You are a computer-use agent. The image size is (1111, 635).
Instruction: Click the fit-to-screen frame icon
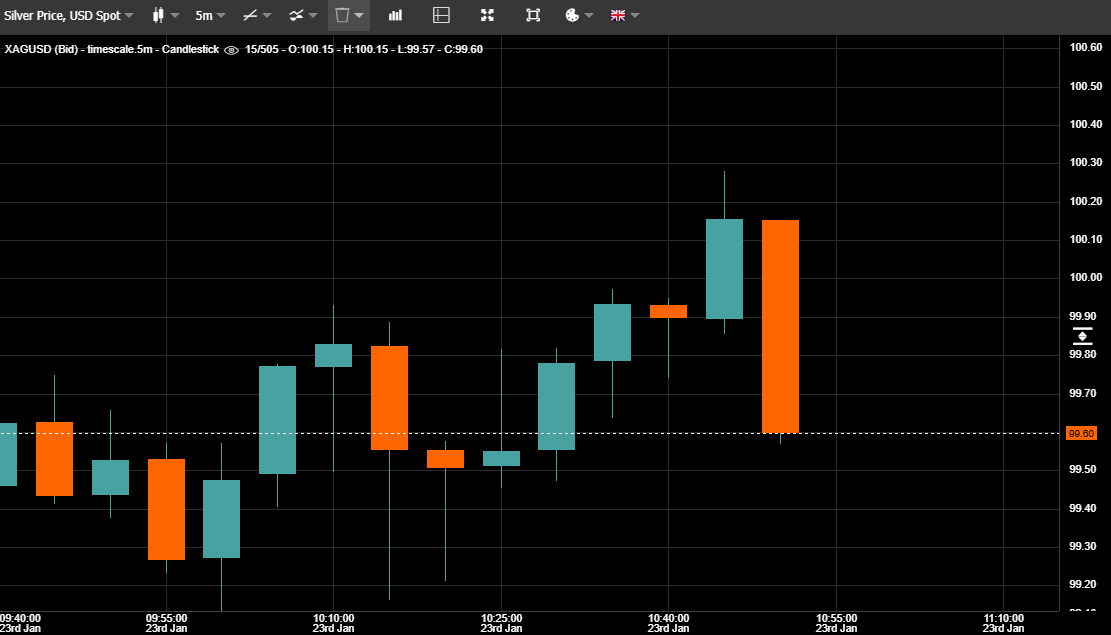(x=533, y=15)
